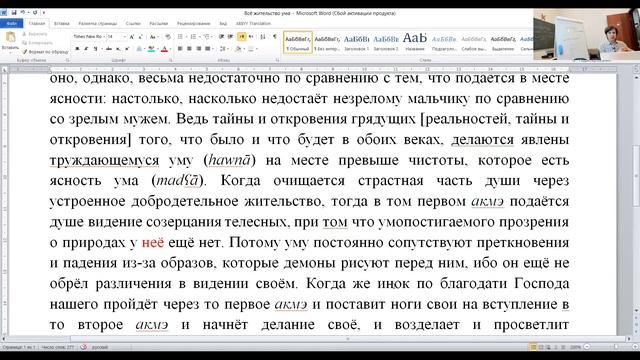Apply the Подзаголовок style

pos(444,42)
